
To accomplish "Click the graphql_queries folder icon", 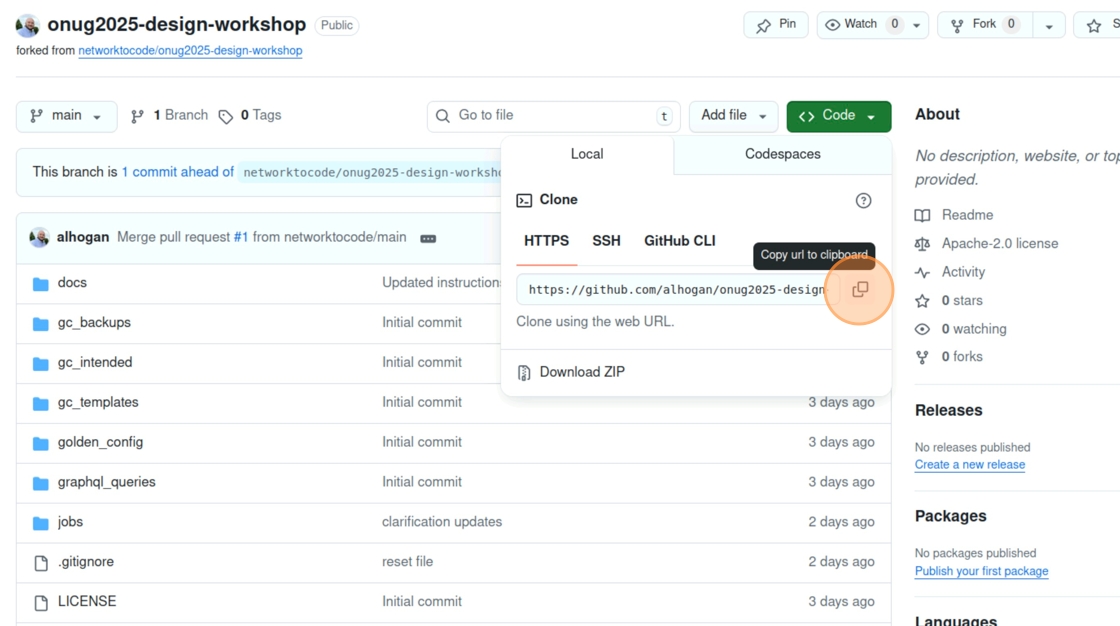I will 41,484.
